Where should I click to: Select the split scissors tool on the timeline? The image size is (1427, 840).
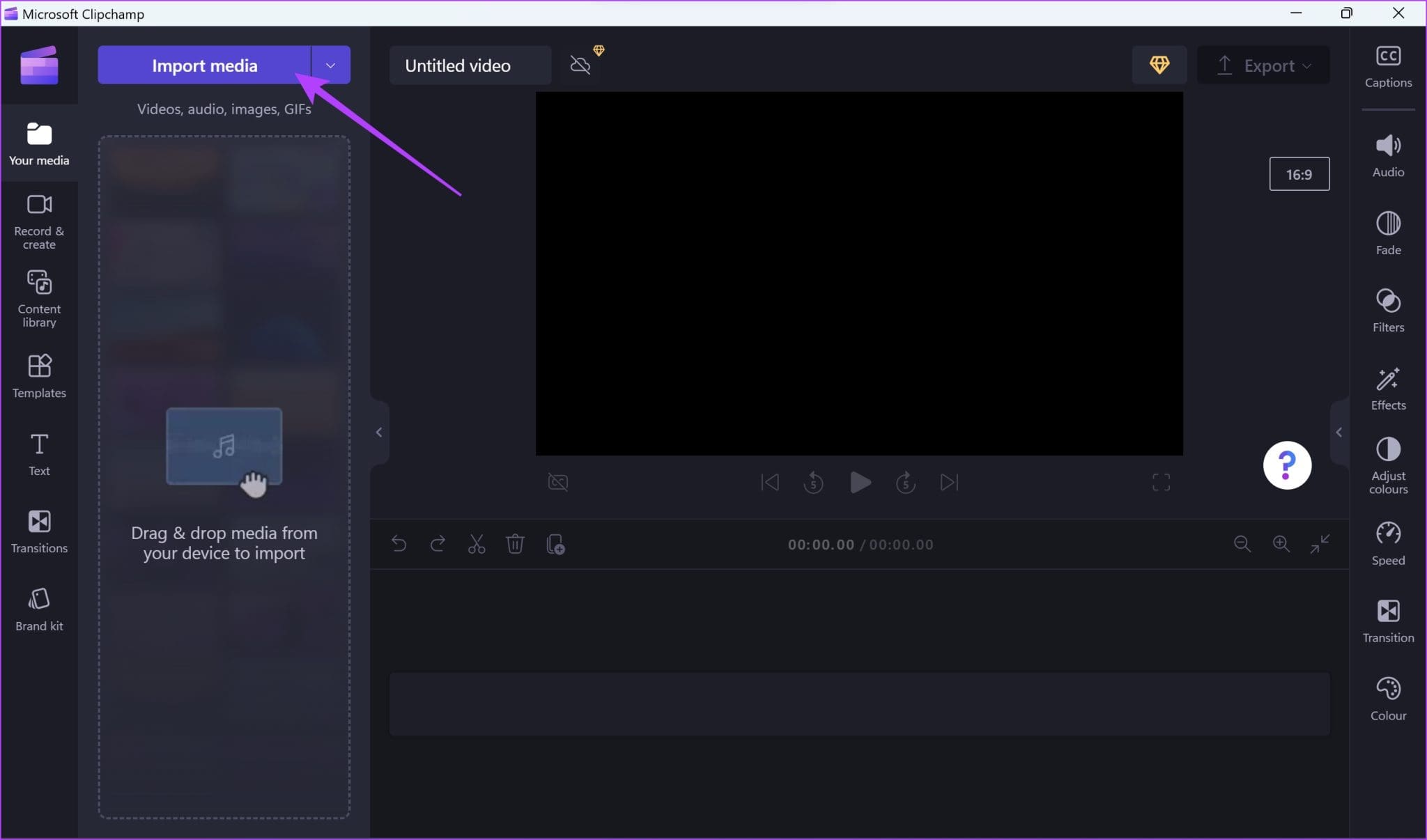[x=476, y=544]
